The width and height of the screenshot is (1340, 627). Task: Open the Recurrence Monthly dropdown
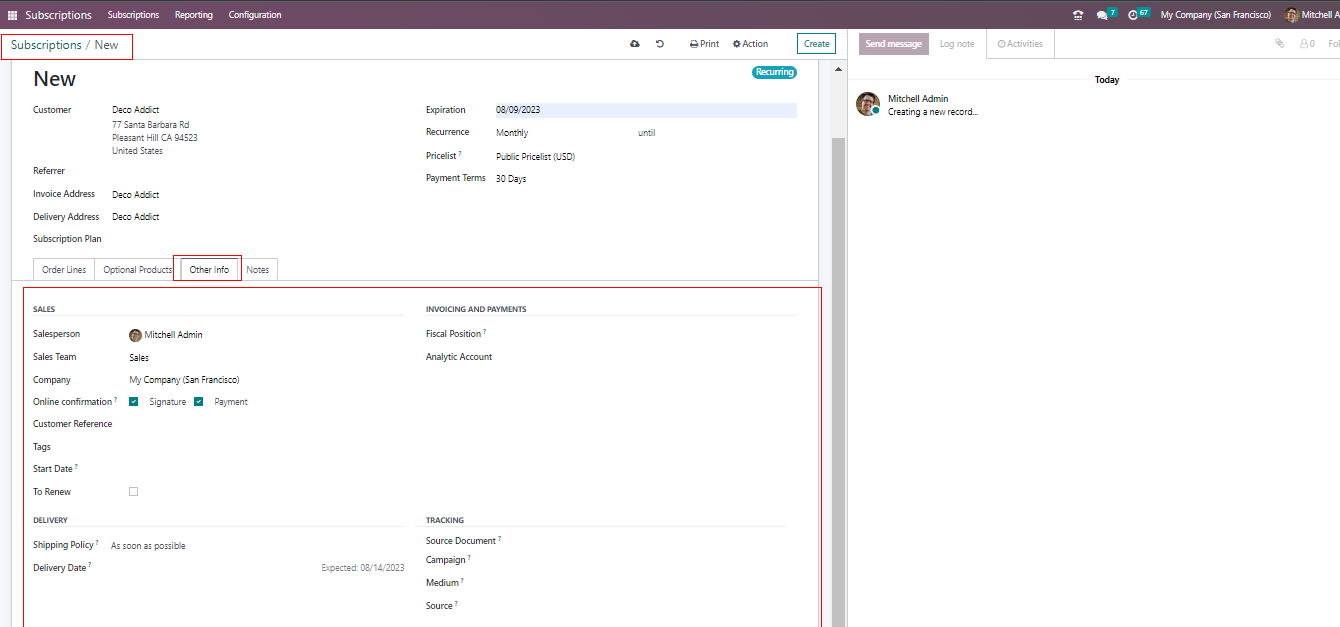pos(560,133)
